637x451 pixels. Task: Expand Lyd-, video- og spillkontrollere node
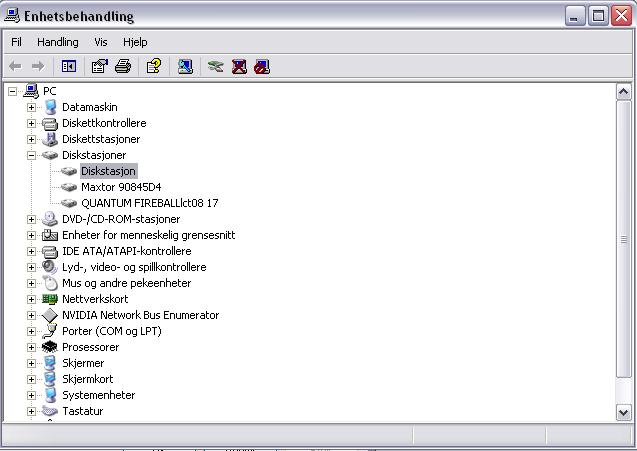pos(31,267)
